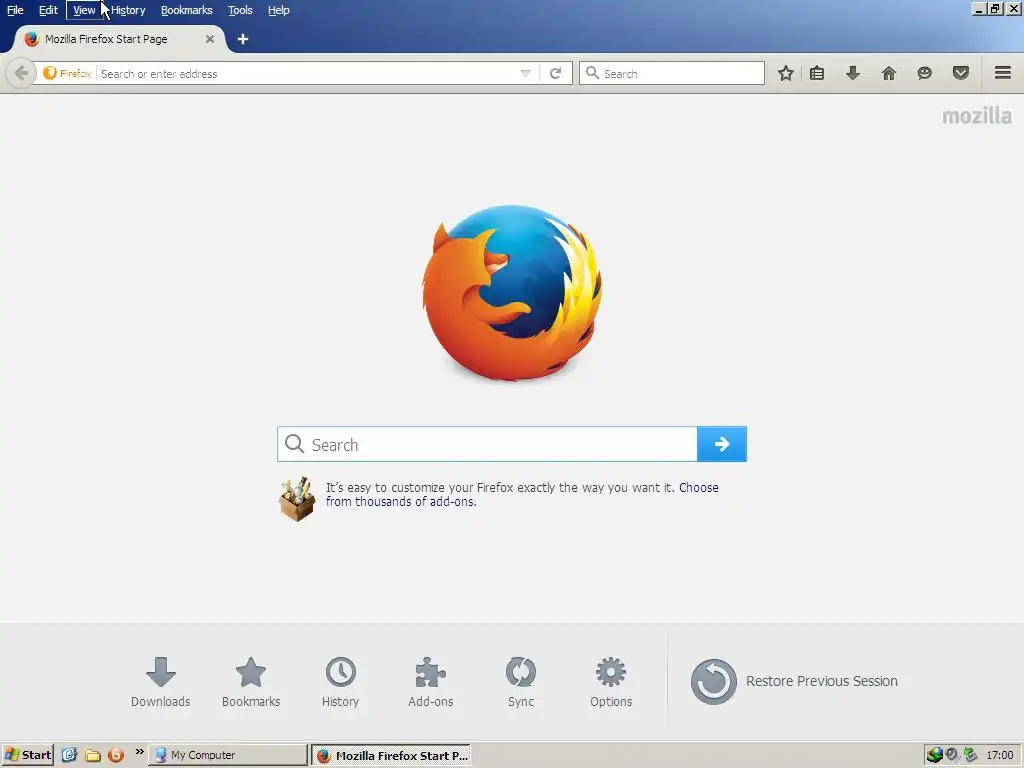Open the View menu
The width and height of the screenshot is (1024, 768).
pyautogui.click(x=84, y=10)
